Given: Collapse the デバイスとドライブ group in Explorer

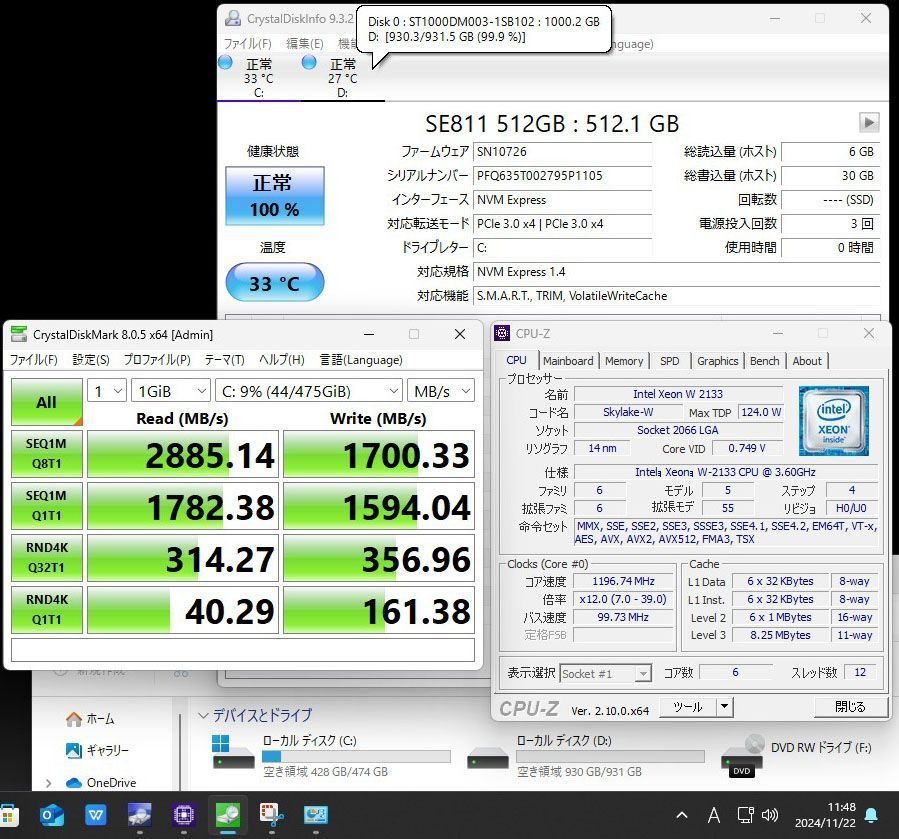Looking at the screenshot, I should [202, 716].
